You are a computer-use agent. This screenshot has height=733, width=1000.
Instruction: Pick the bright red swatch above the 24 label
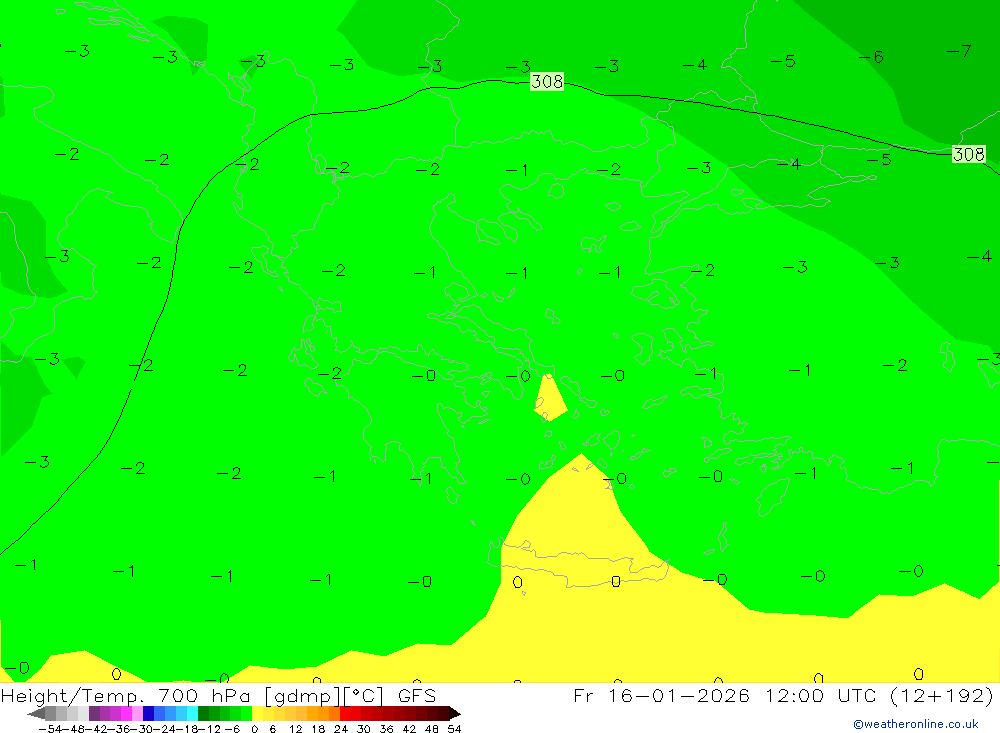pos(345,714)
